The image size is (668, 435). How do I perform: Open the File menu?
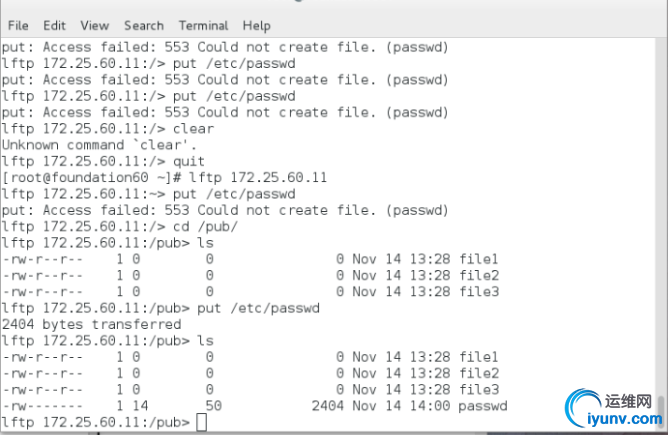click(18, 26)
